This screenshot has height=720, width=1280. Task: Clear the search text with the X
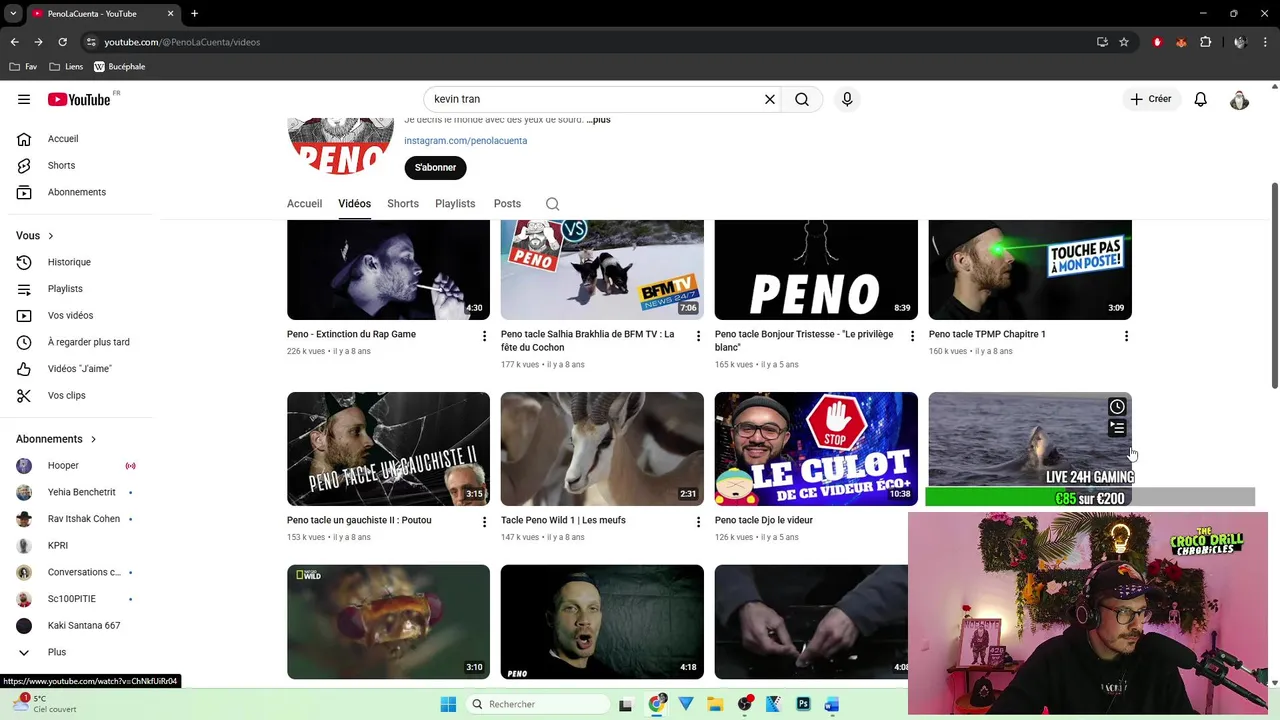coord(770,99)
